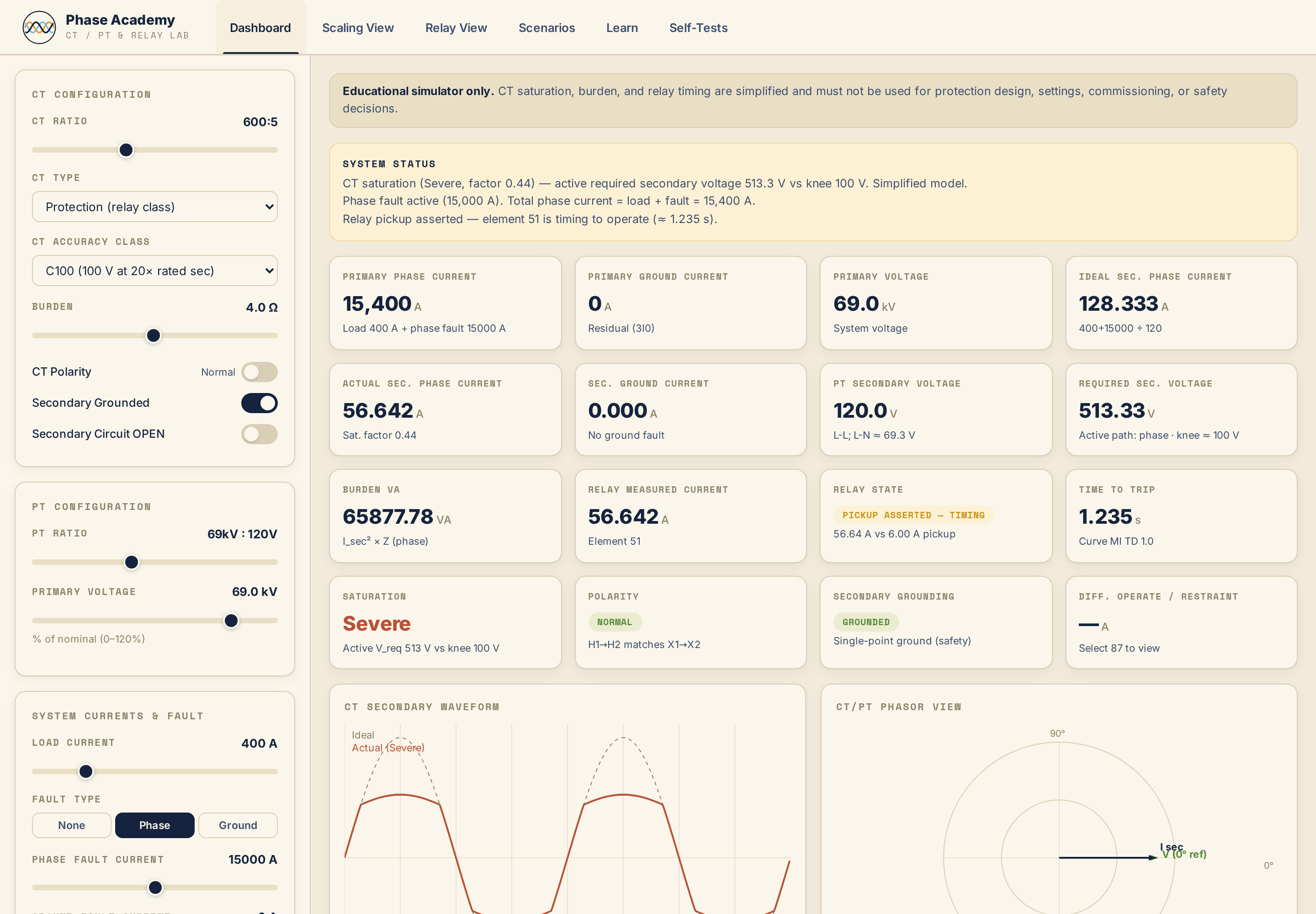1316x914 pixels.
Task: Click the 'H1→H2 matches X1→X2' text
Action: tap(644, 644)
